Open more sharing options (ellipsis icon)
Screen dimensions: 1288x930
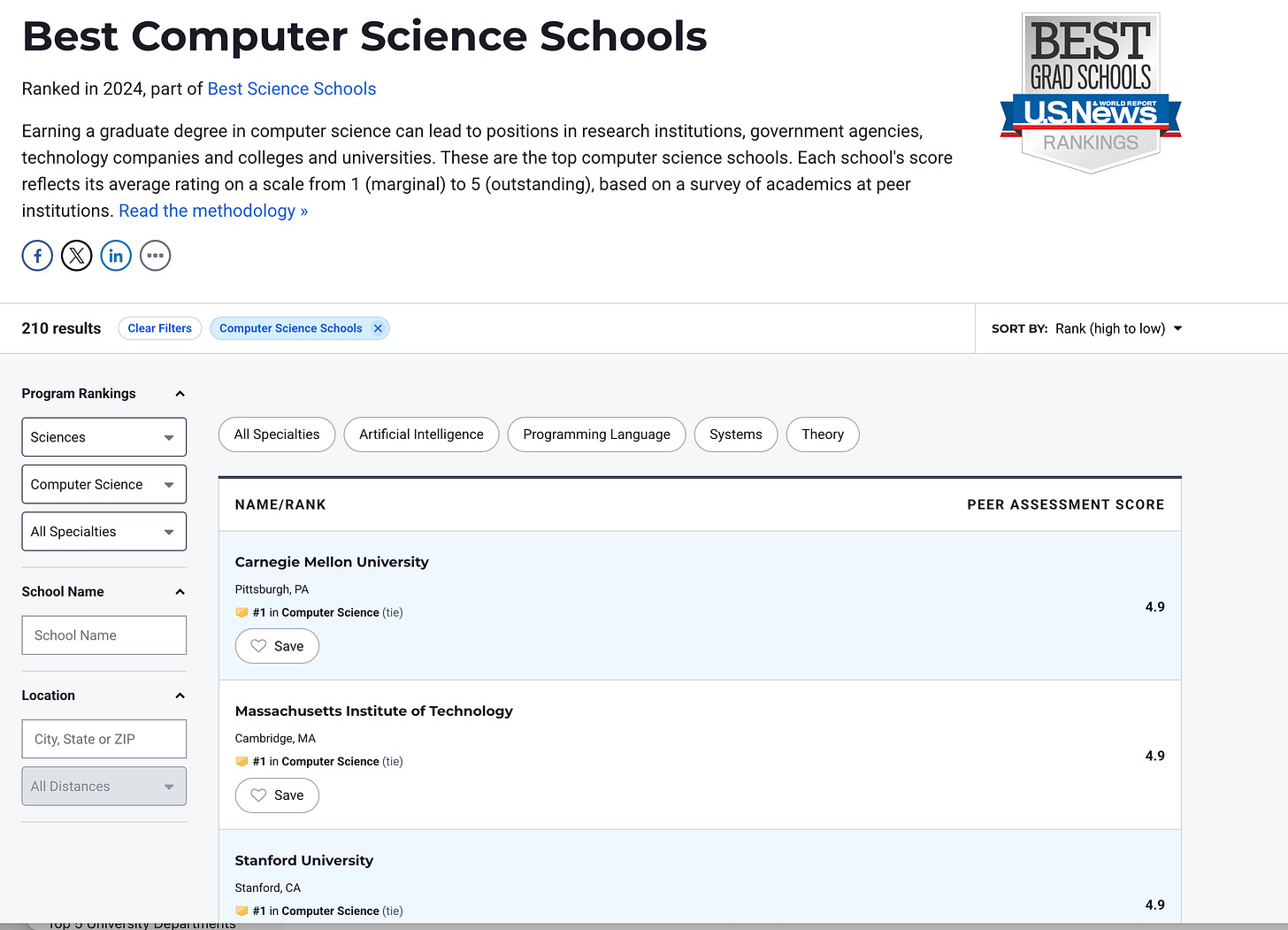coord(155,256)
